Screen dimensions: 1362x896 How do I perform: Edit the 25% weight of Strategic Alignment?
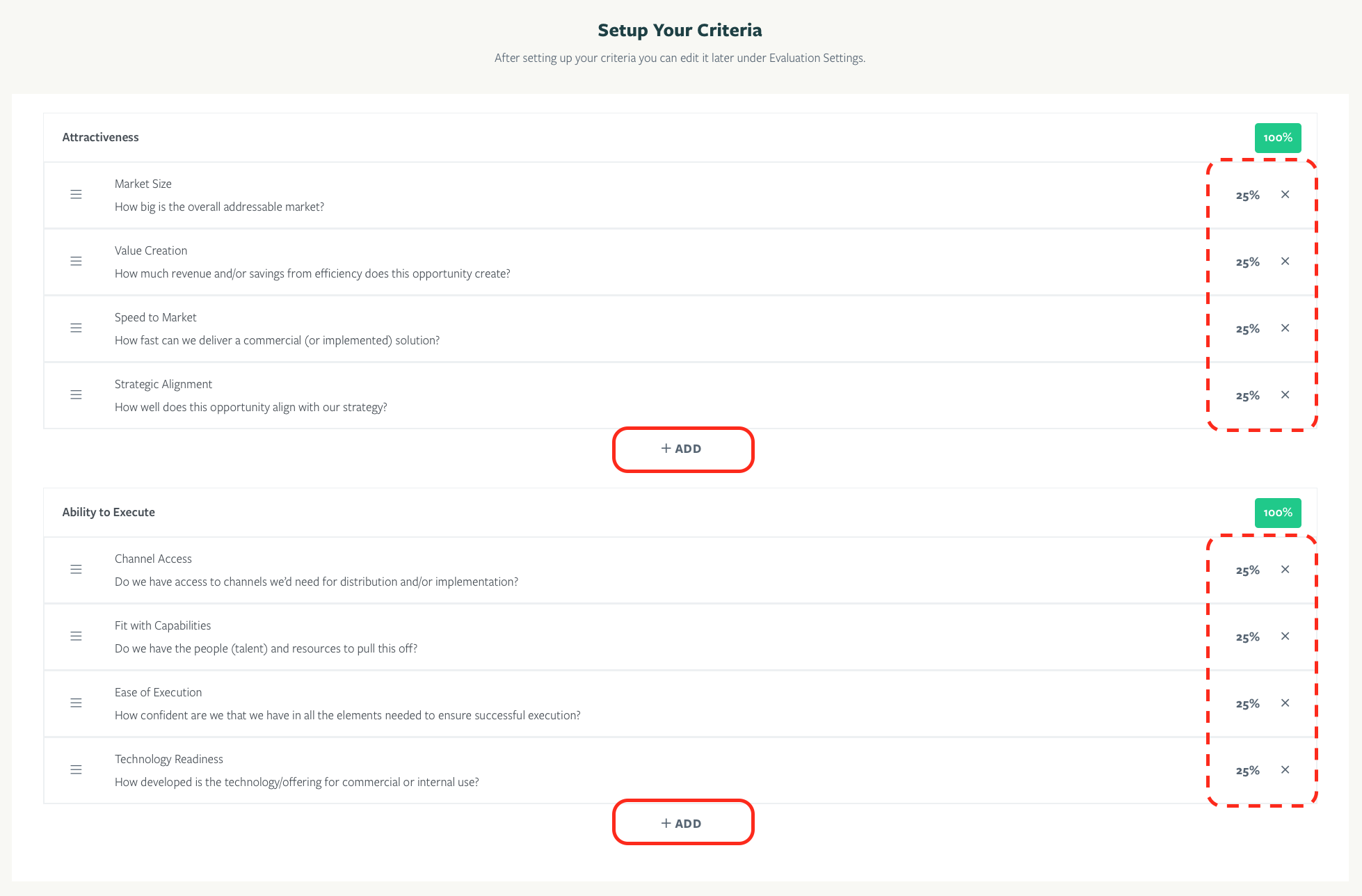click(x=1247, y=396)
